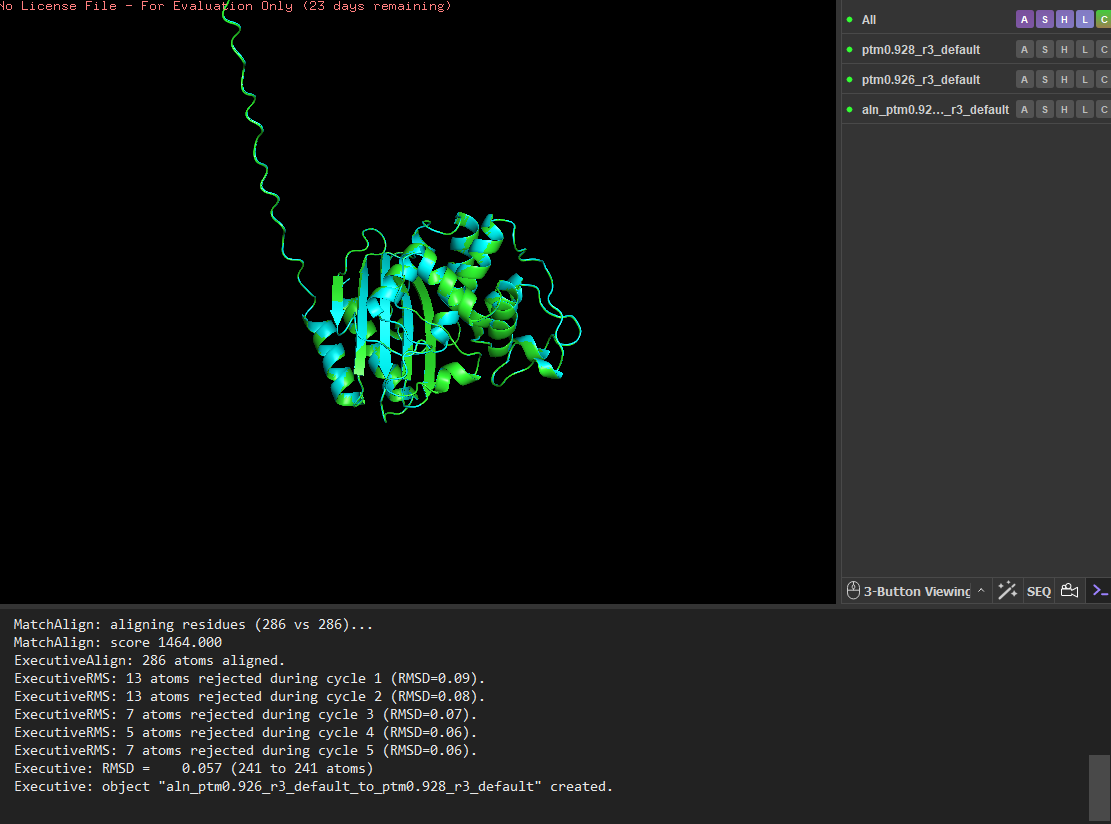Click the ptm0.928_r3_default object name
Screen dimensions: 1111x824
(920, 50)
